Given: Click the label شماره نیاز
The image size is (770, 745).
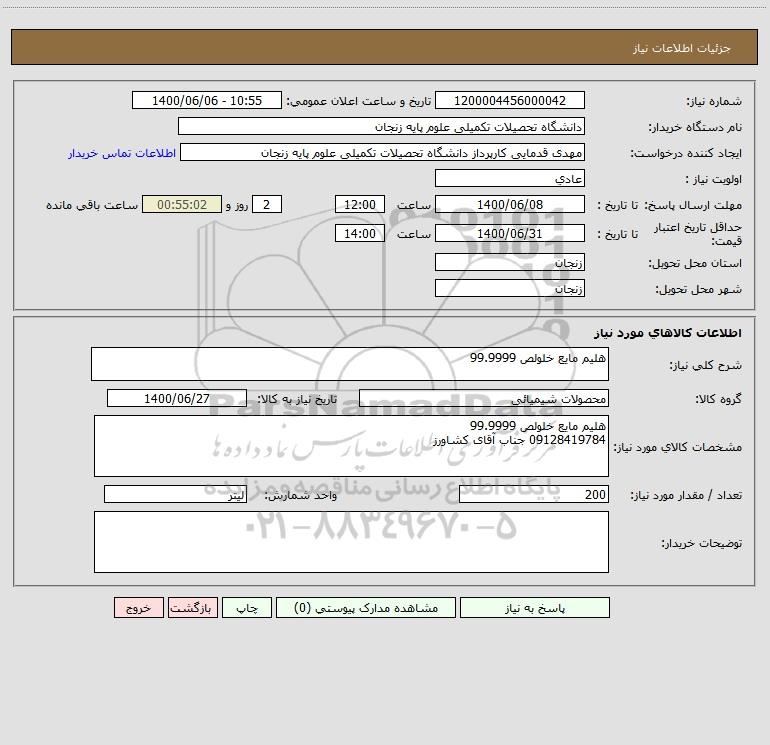Looking at the screenshot, I should click(x=714, y=102).
